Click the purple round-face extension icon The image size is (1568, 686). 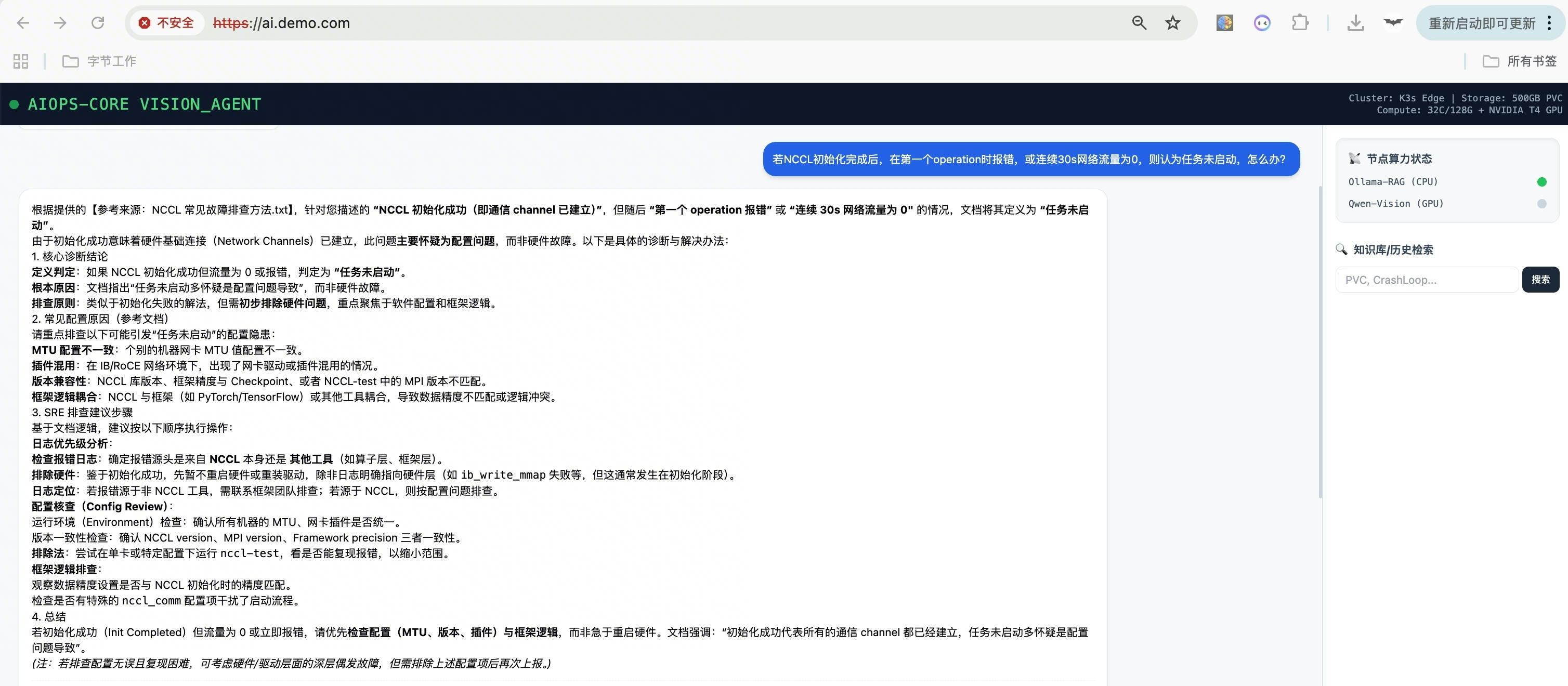coord(1262,23)
